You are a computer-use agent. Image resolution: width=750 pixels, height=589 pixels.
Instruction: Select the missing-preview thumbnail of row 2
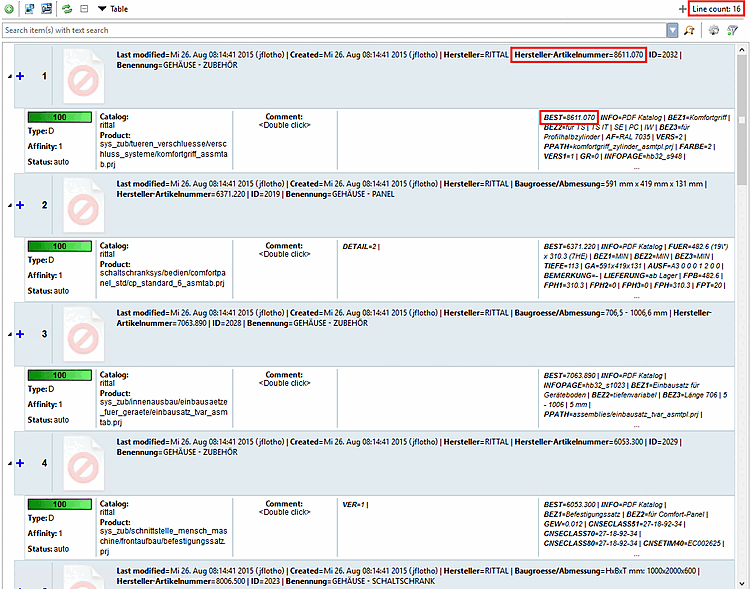(x=84, y=205)
